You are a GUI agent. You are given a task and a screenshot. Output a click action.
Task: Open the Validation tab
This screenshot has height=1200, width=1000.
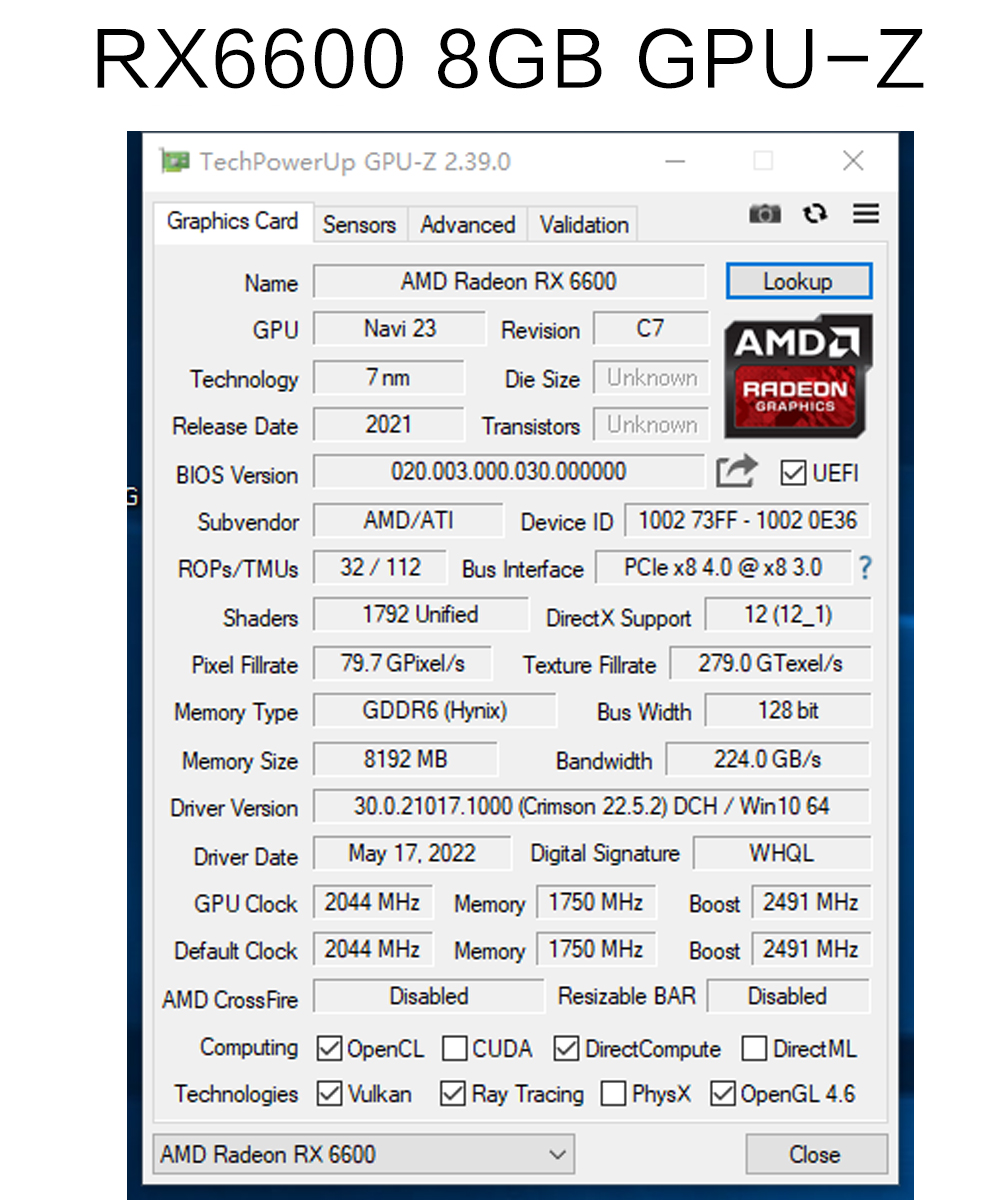(x=583, y=224)
